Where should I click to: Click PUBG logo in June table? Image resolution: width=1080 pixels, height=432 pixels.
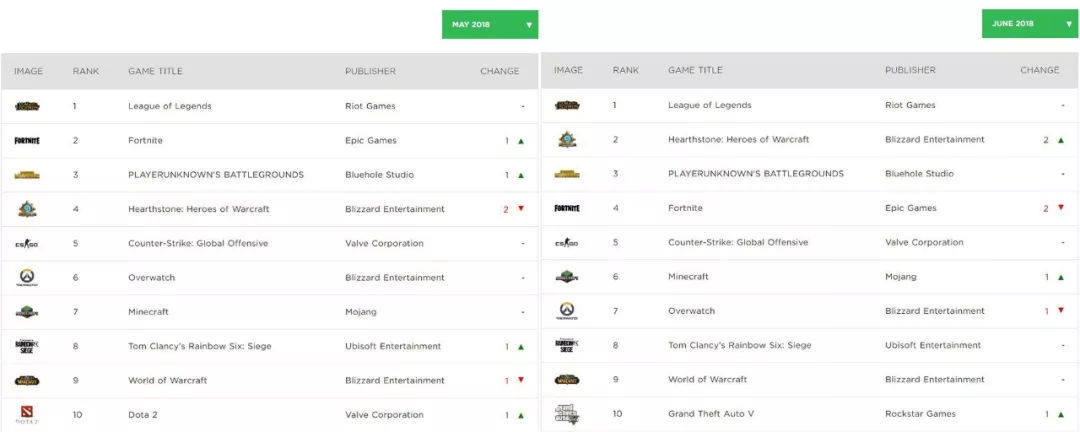click(568, 174)
